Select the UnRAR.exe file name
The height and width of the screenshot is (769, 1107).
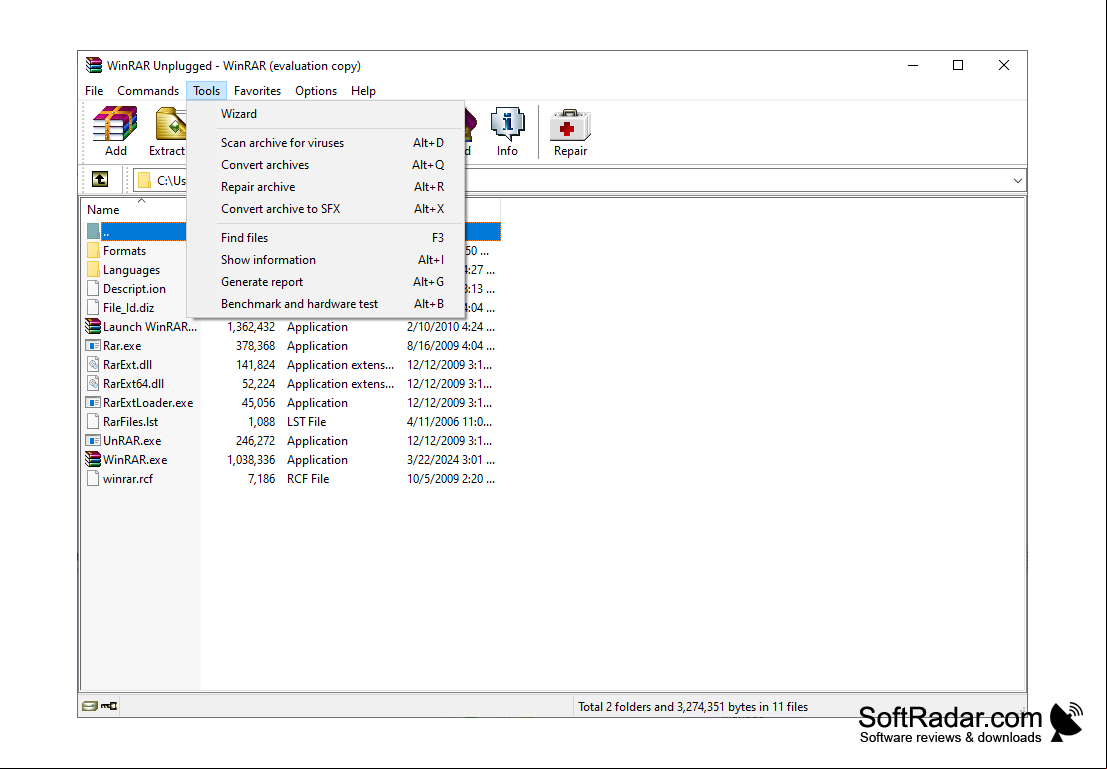pos(132,441)
